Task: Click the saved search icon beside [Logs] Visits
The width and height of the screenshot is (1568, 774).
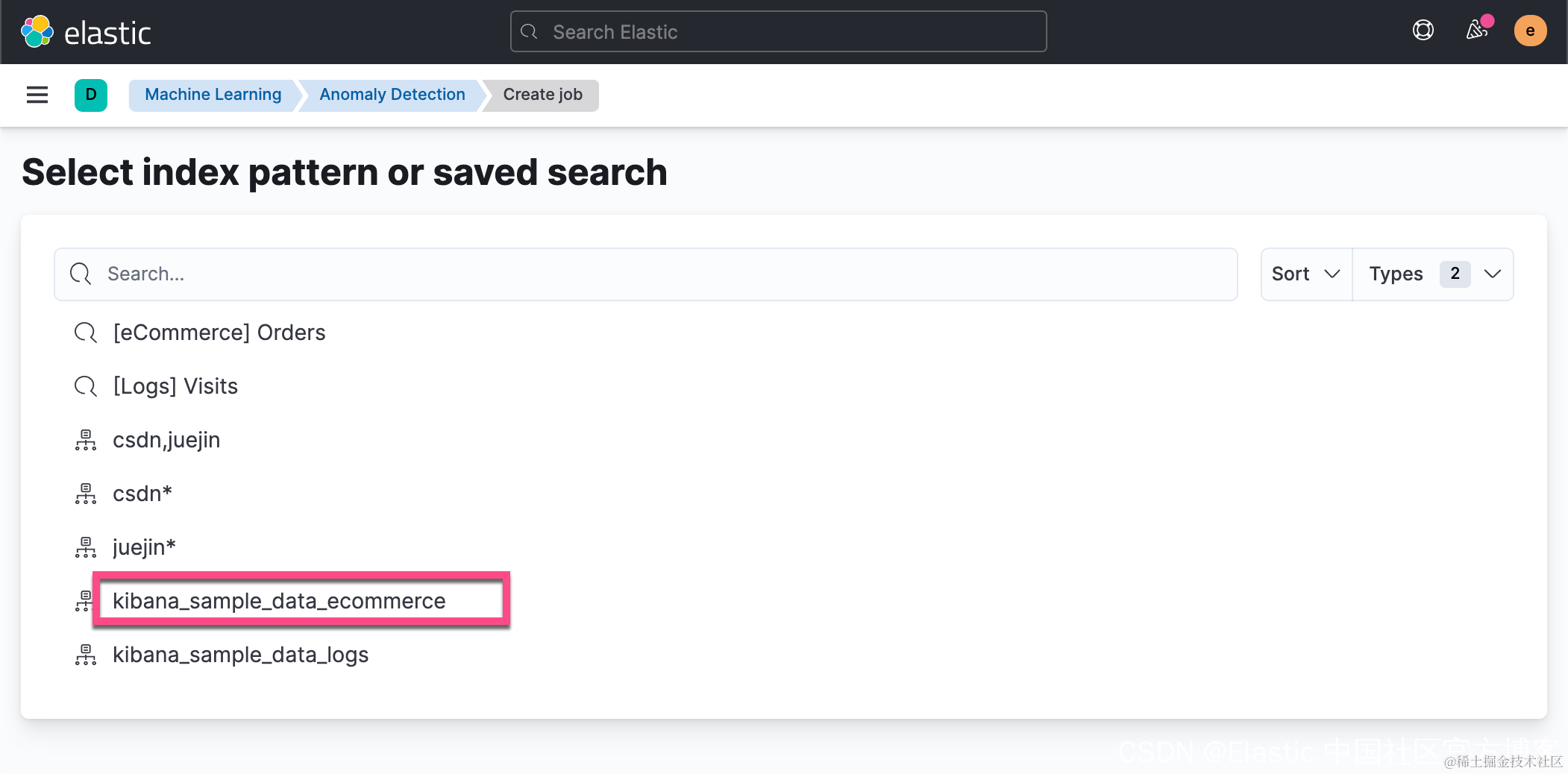Action: pos(86,386)
